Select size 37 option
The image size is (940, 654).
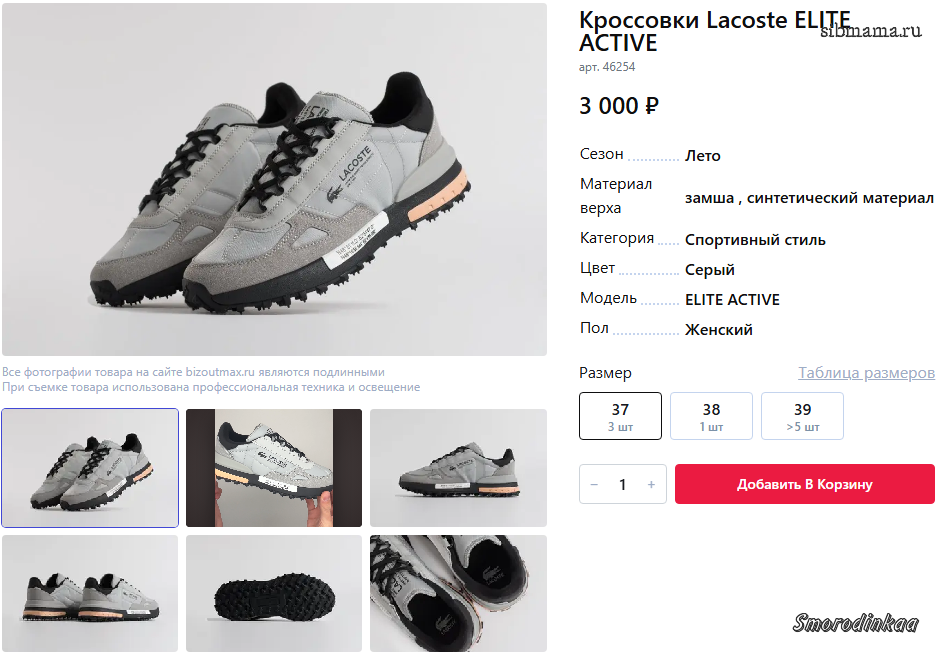pyautogui.click(x=620, y=415)
